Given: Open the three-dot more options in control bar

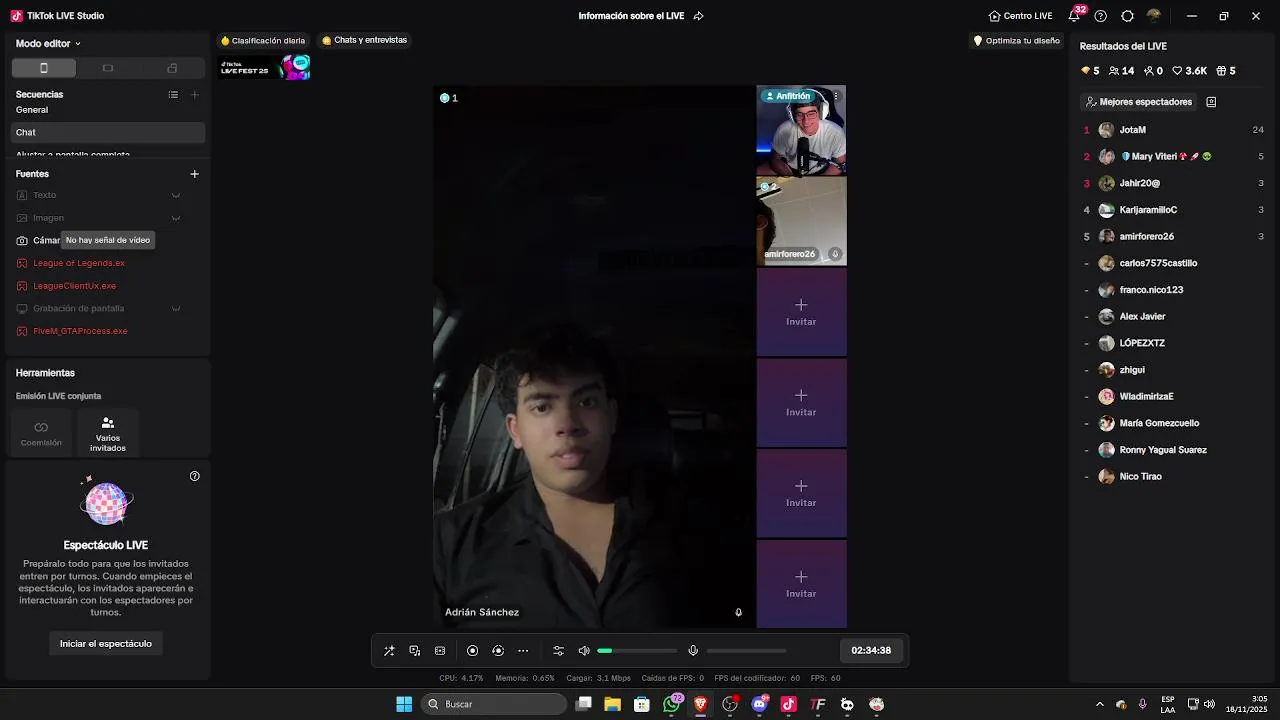Looking at the screenshot, I should (523, 651).
